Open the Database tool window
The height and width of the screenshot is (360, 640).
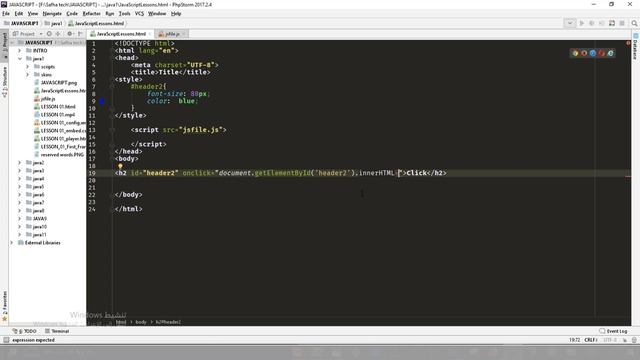pyautogui.click(x=636, y=47)
